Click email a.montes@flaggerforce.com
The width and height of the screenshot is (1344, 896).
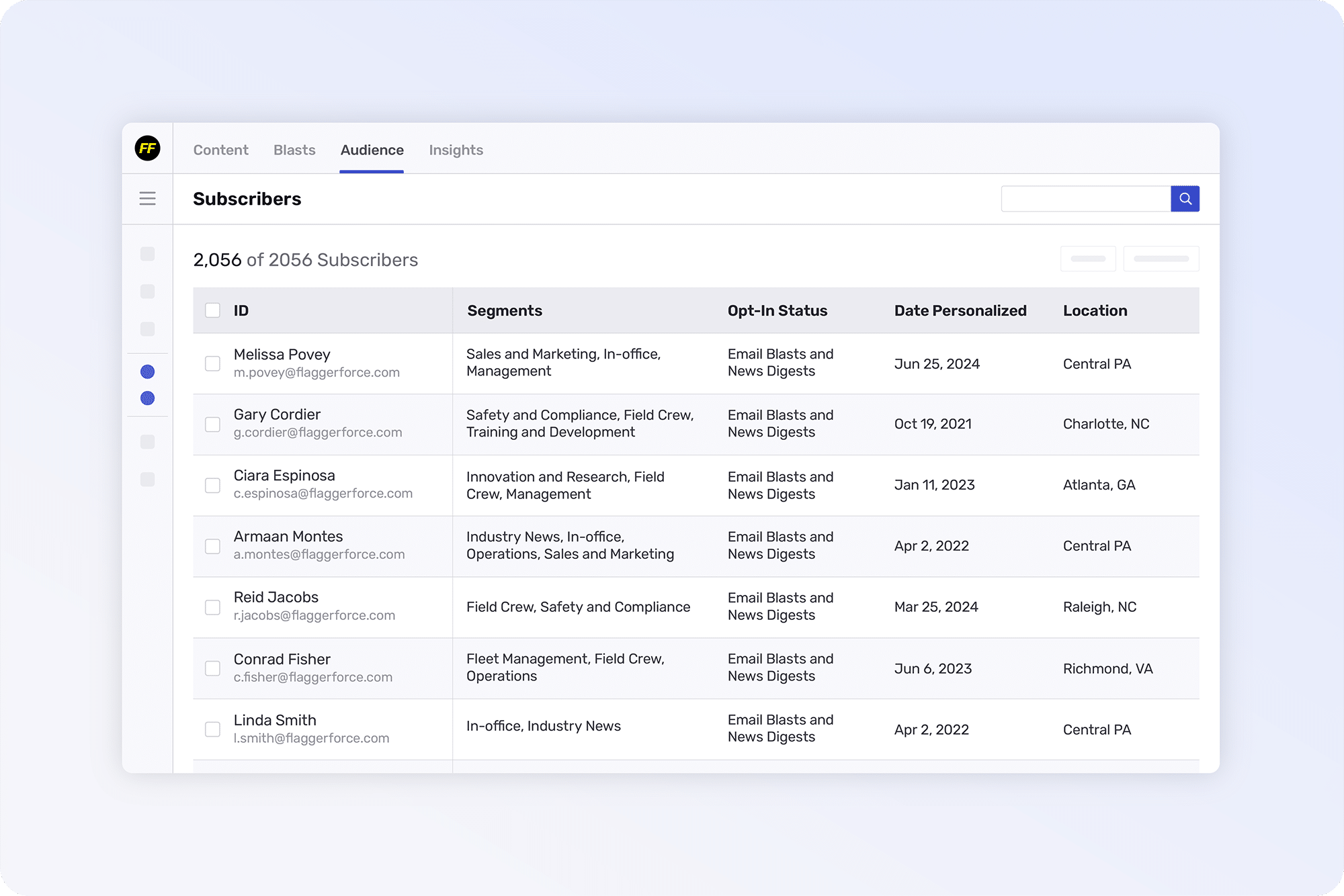click(319, 555)
